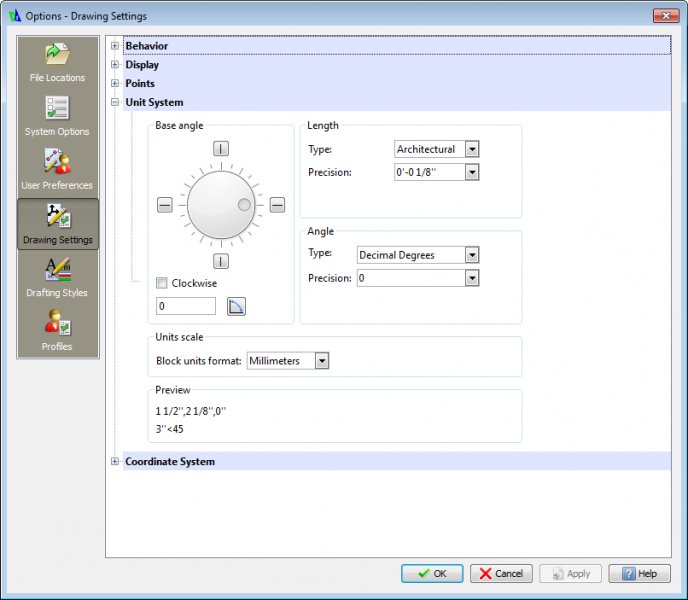Click the application logo in title bar
688x600 pixels.
[15, 16]
